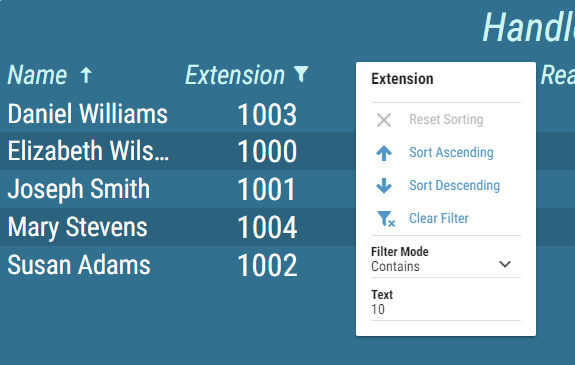Click the Reset Sorting X icon
The width and height of the screenshot is (575, 365).
[x=384, y=120]
